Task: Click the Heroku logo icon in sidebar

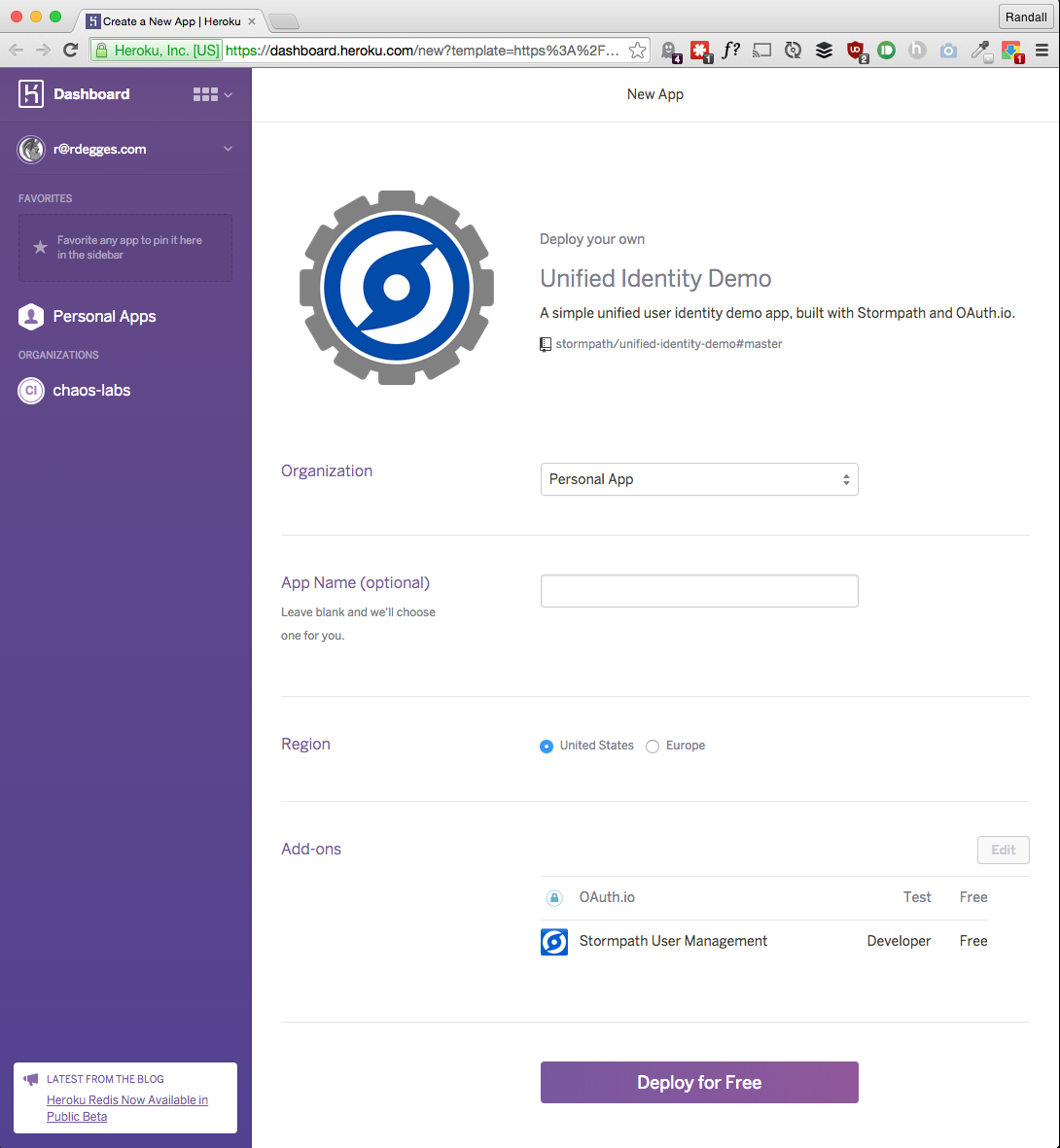Action: (x=31, y=93)
